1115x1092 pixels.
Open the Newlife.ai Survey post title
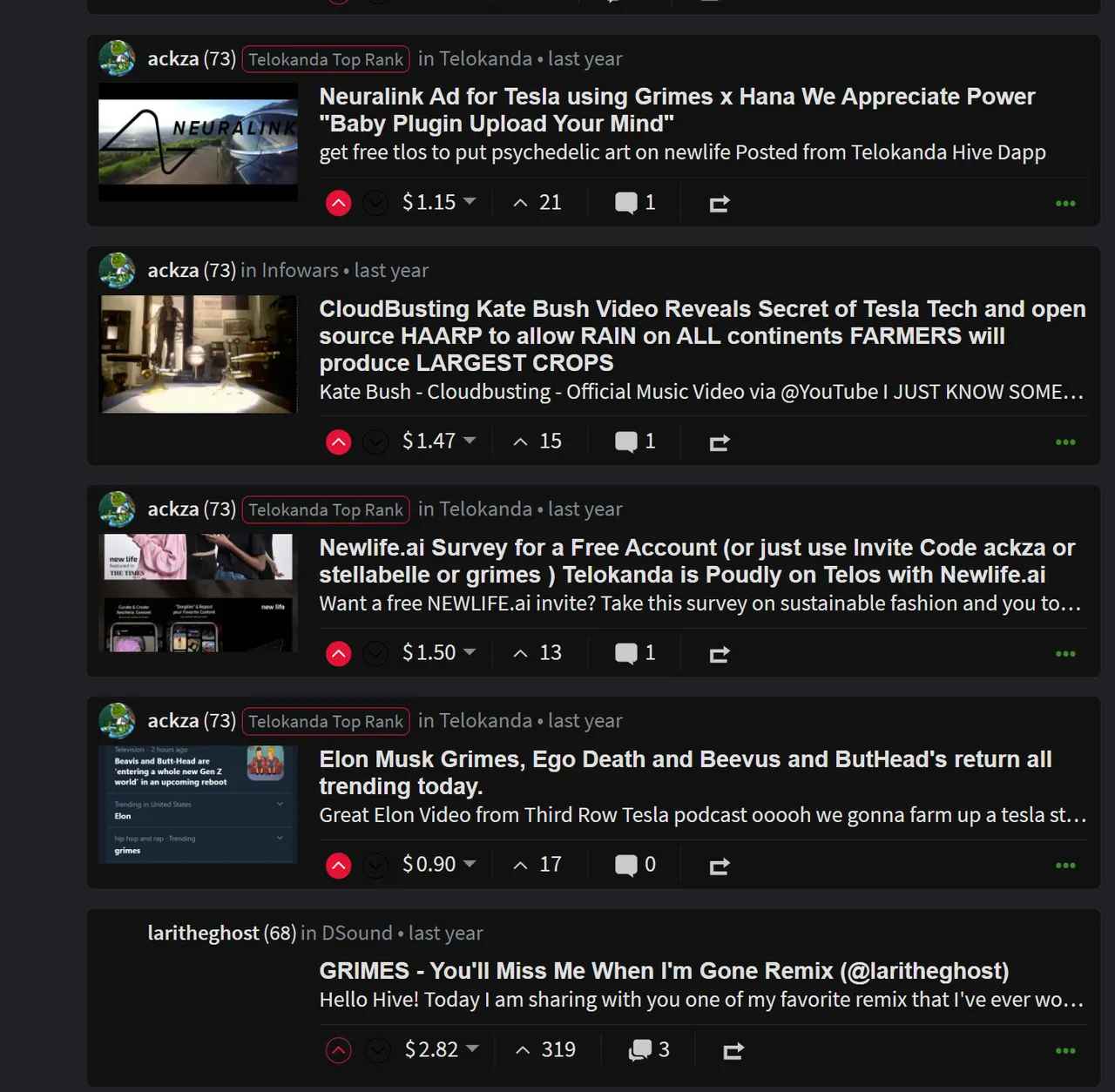[697, 561]
